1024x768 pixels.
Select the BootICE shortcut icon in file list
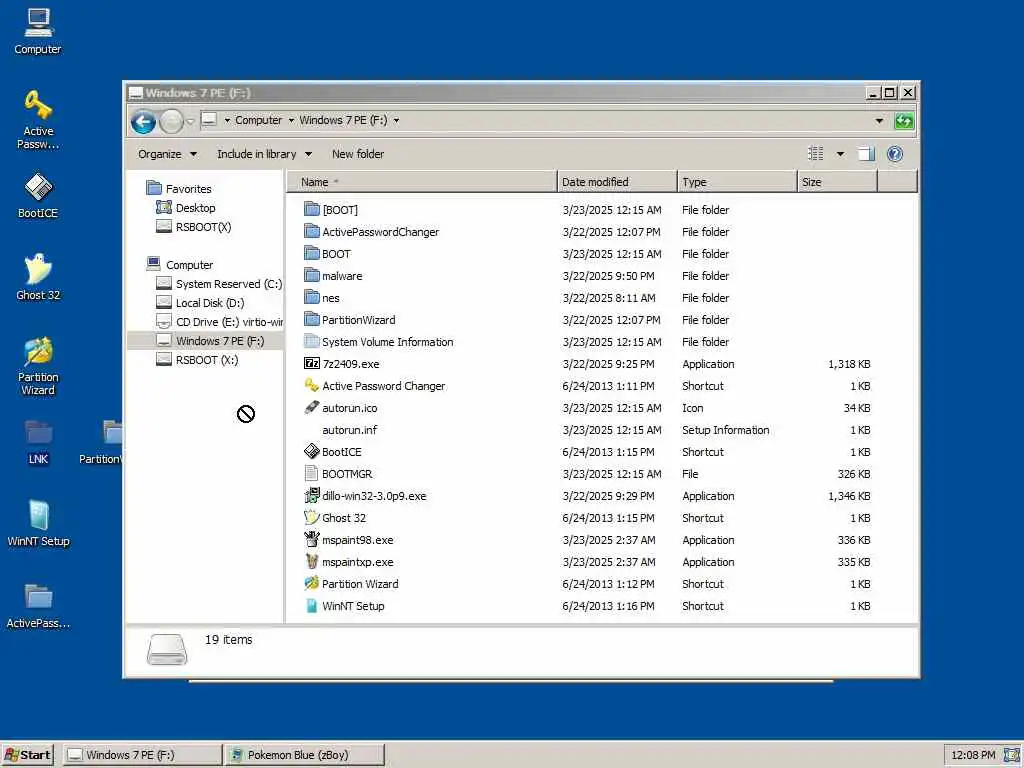[312, 452]
